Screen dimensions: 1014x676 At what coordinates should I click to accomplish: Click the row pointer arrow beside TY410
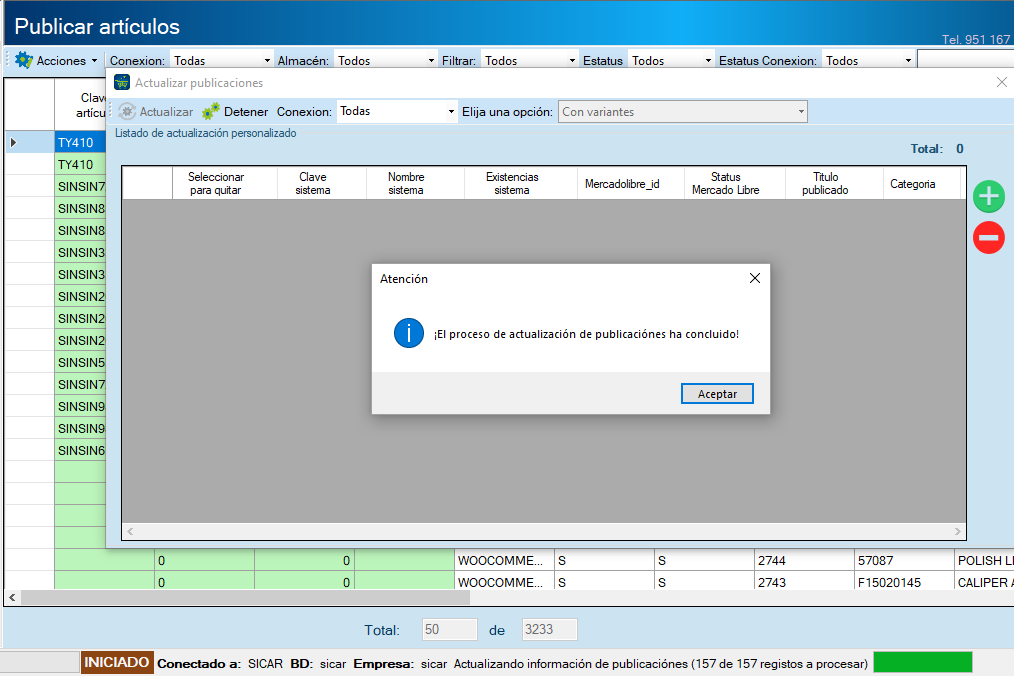coord(13,142)
